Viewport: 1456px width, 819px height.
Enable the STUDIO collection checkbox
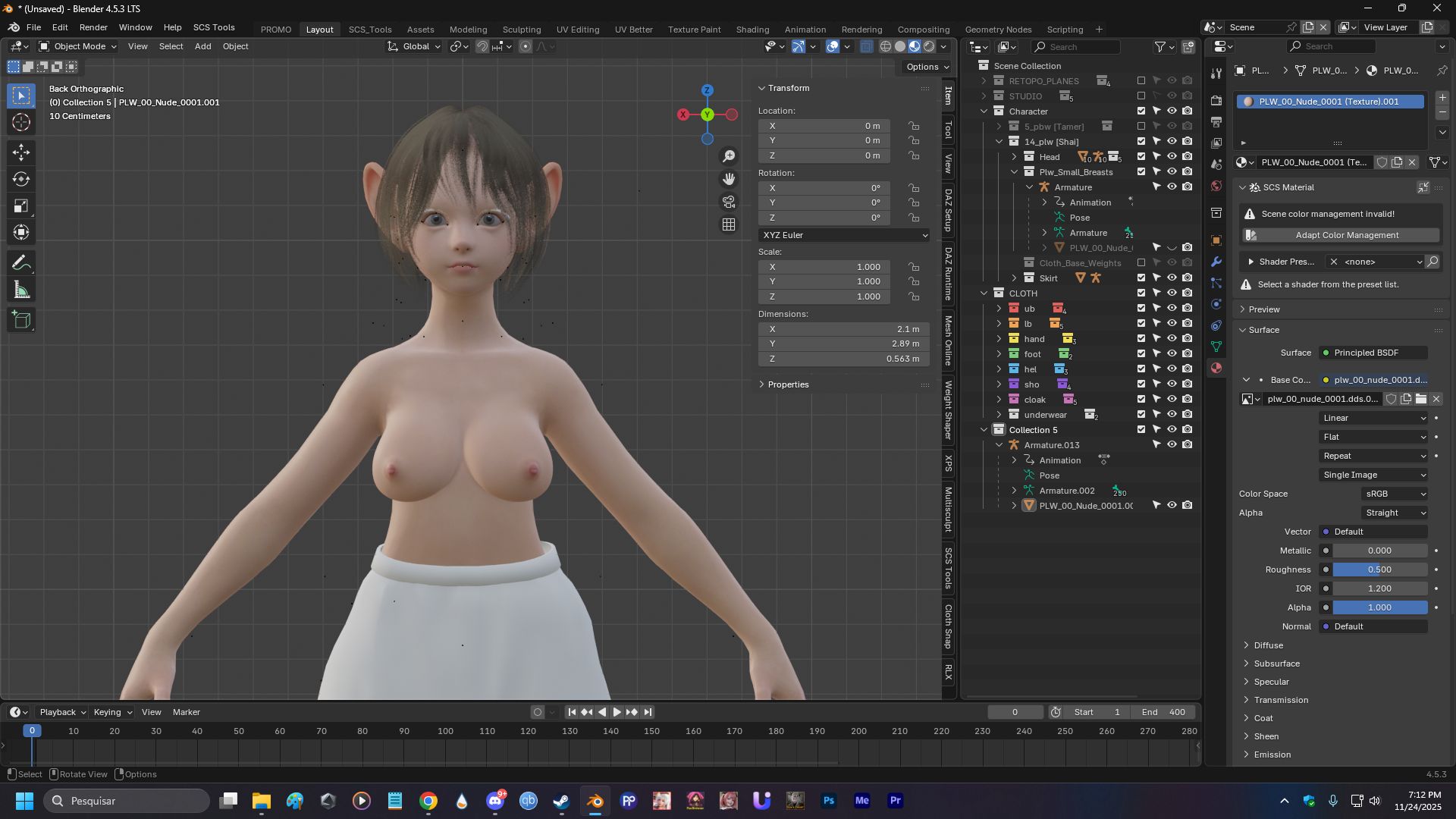pyautogui.click(x=1141, y=96)
